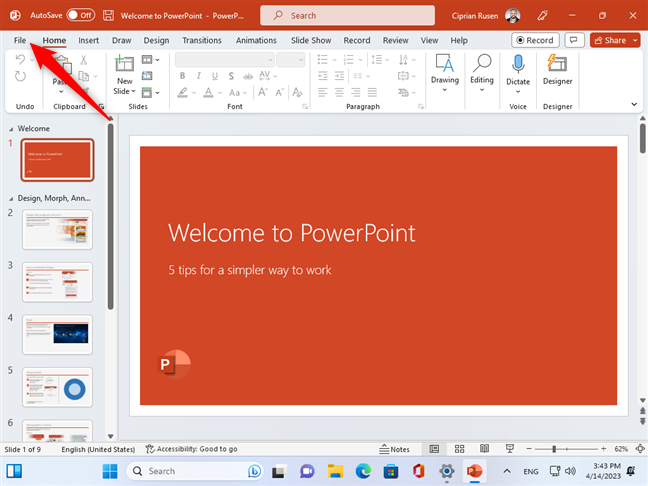Click Increase Font Size icon
Image resolution: width=648 pixels, height=486 pixels.
(x=263, y=92)
